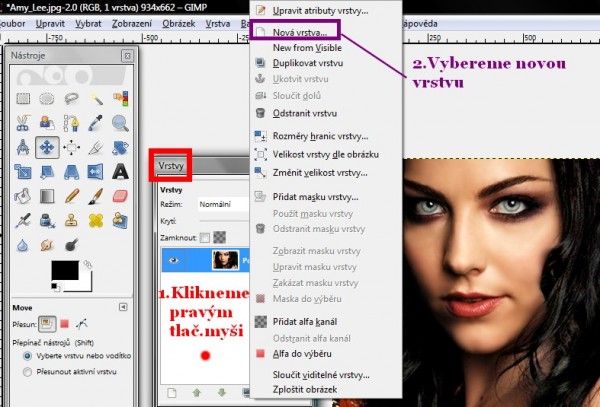
Task: Select the Bucket Fill tool
Action: pyautogui.click(x=23, y=196)
